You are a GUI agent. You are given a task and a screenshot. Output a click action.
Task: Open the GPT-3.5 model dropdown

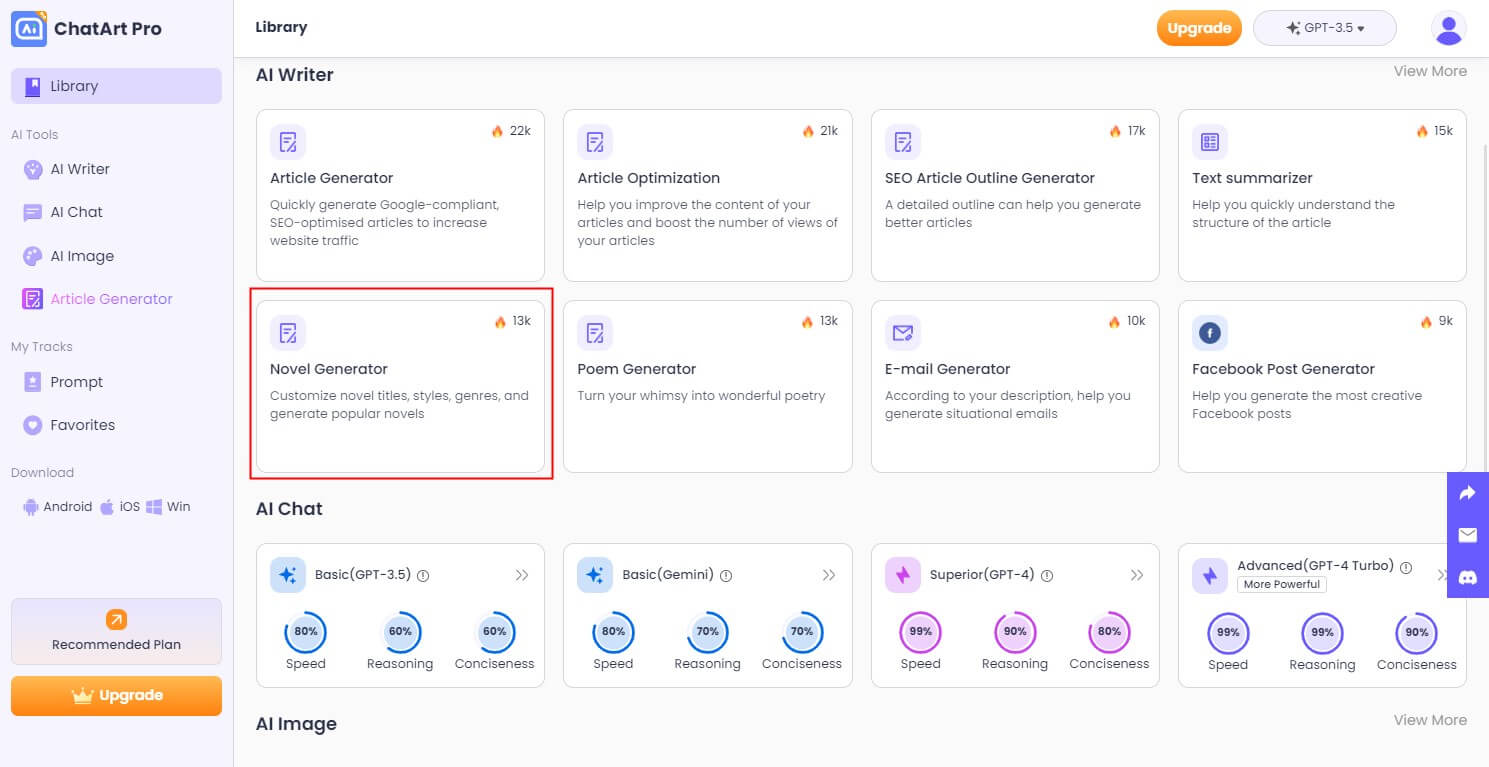tap(1325, 28)
